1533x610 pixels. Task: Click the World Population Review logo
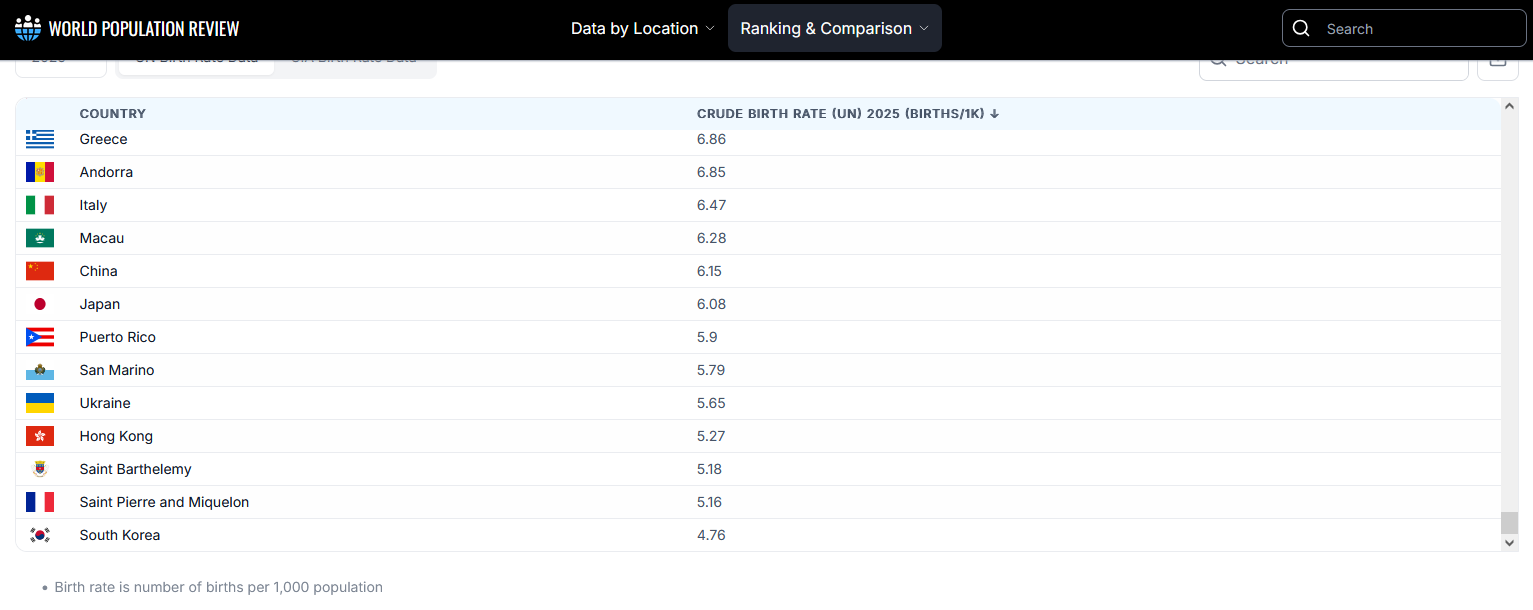[28, 28]
